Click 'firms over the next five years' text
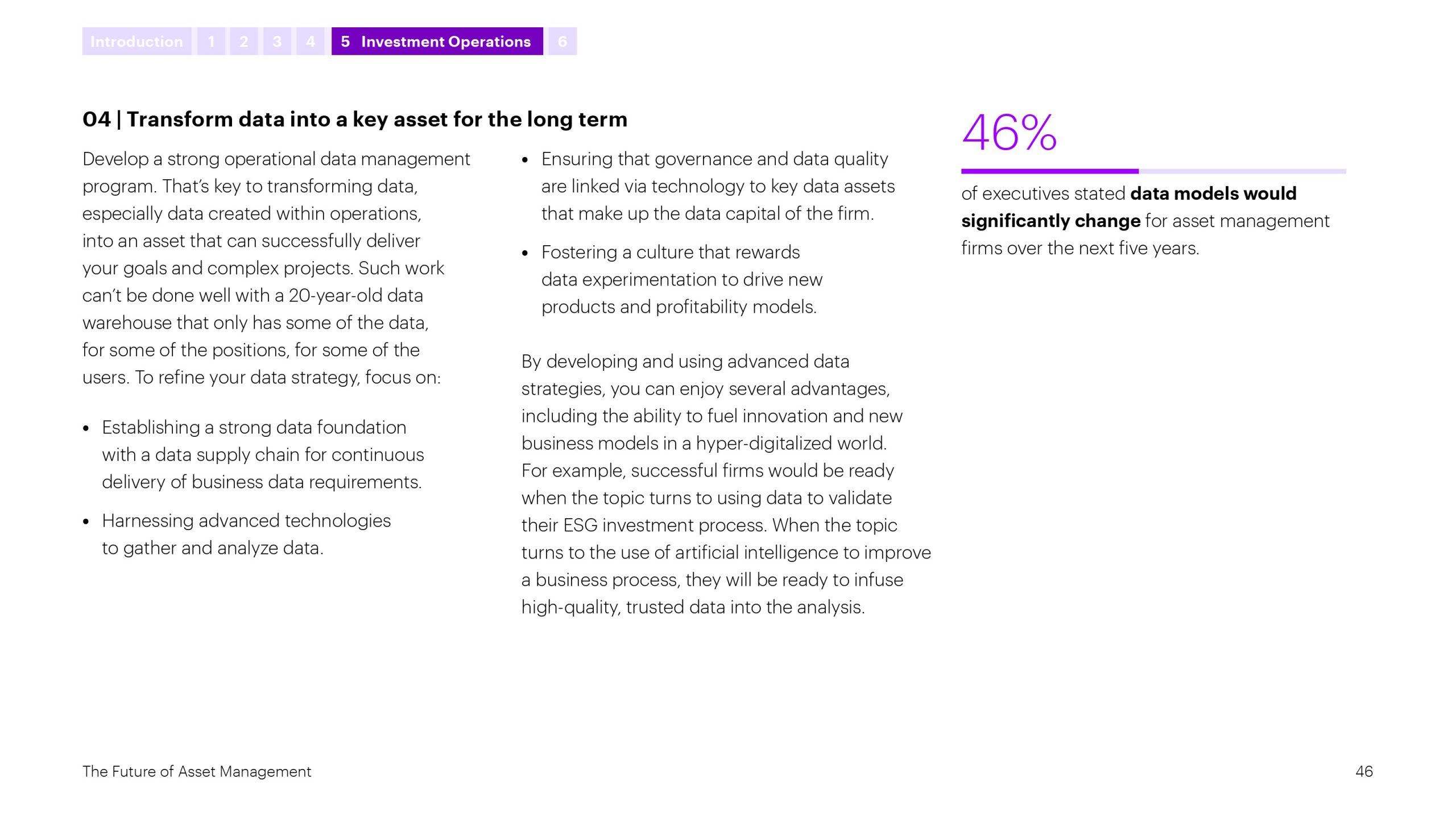This screenshot has width=1456, height=819. tap(1080, 249)
